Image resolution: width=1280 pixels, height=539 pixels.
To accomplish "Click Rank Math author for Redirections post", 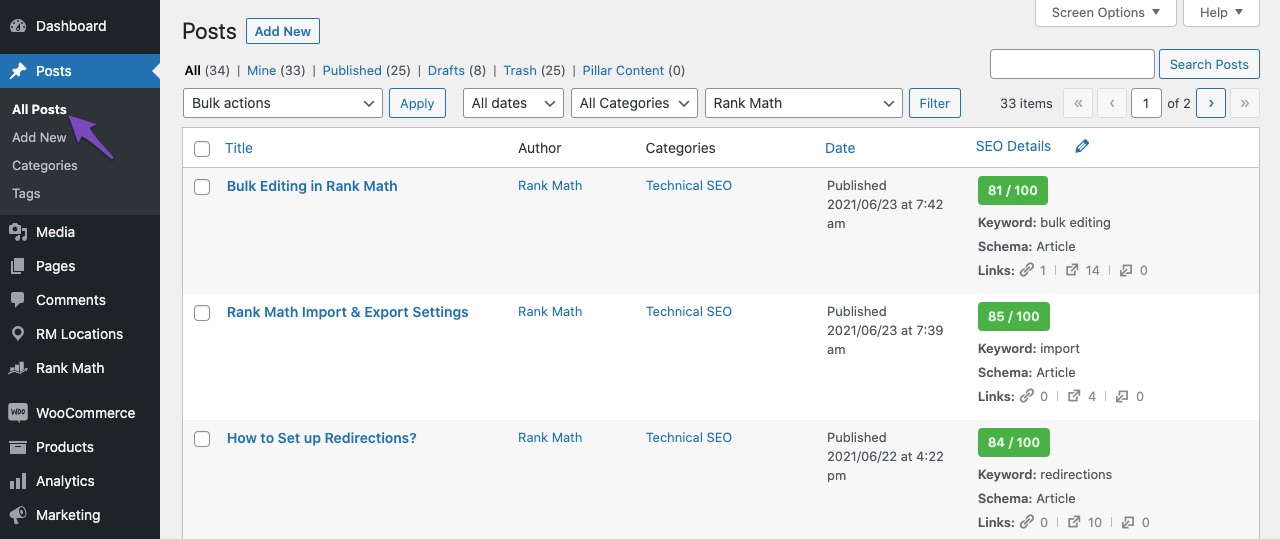I will [x=550, y=437].
